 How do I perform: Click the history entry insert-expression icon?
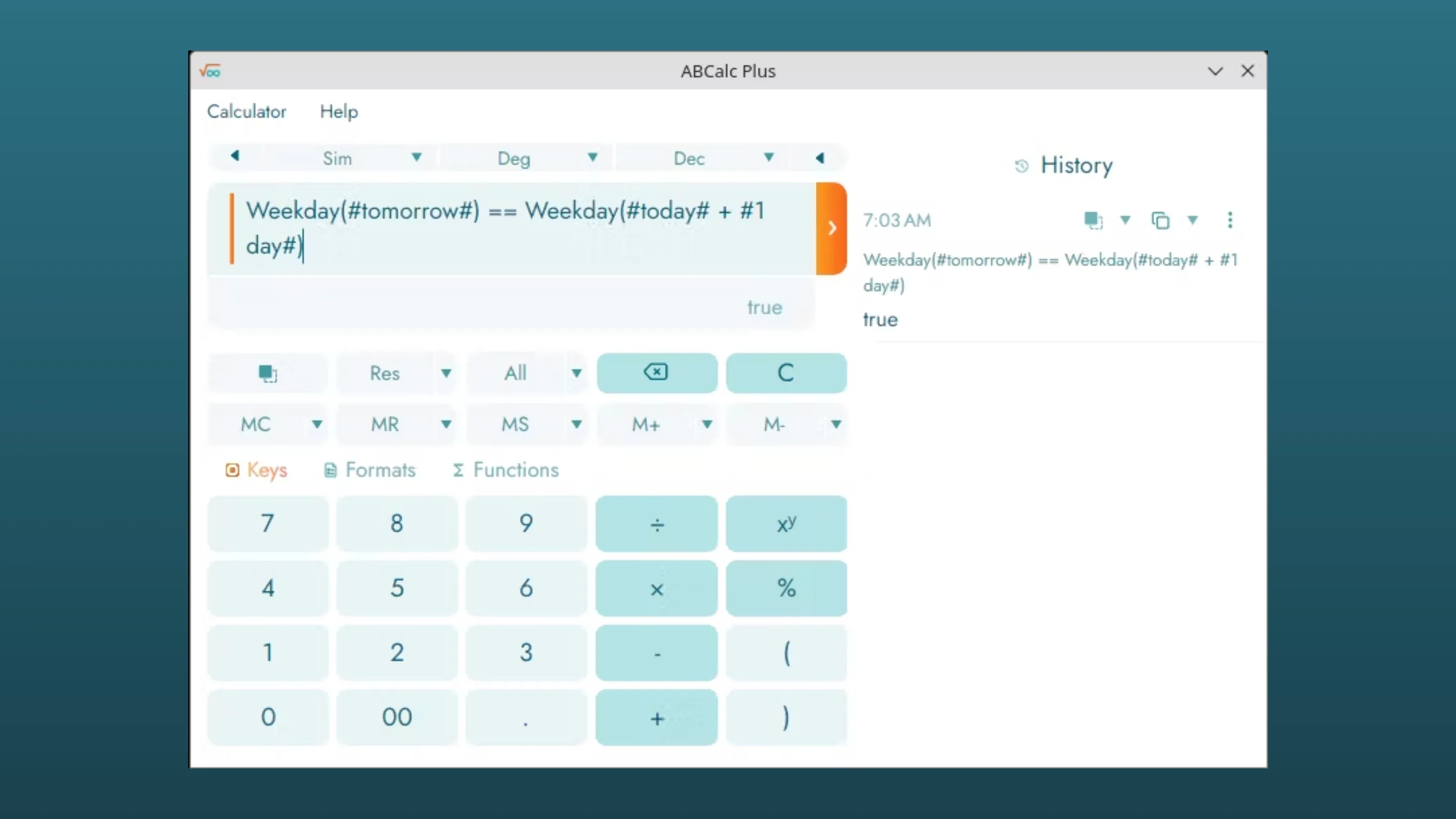pos(1093,220)
